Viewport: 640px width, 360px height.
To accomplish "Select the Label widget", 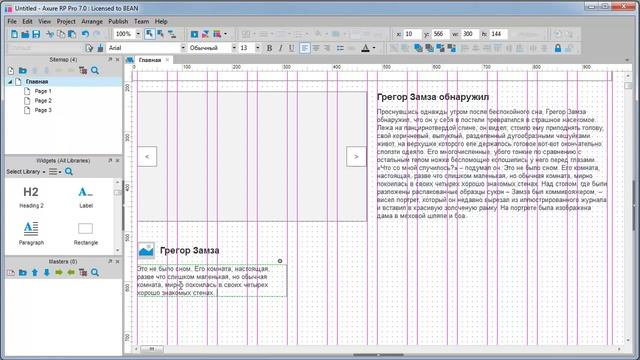I will [x=86, y=197].
